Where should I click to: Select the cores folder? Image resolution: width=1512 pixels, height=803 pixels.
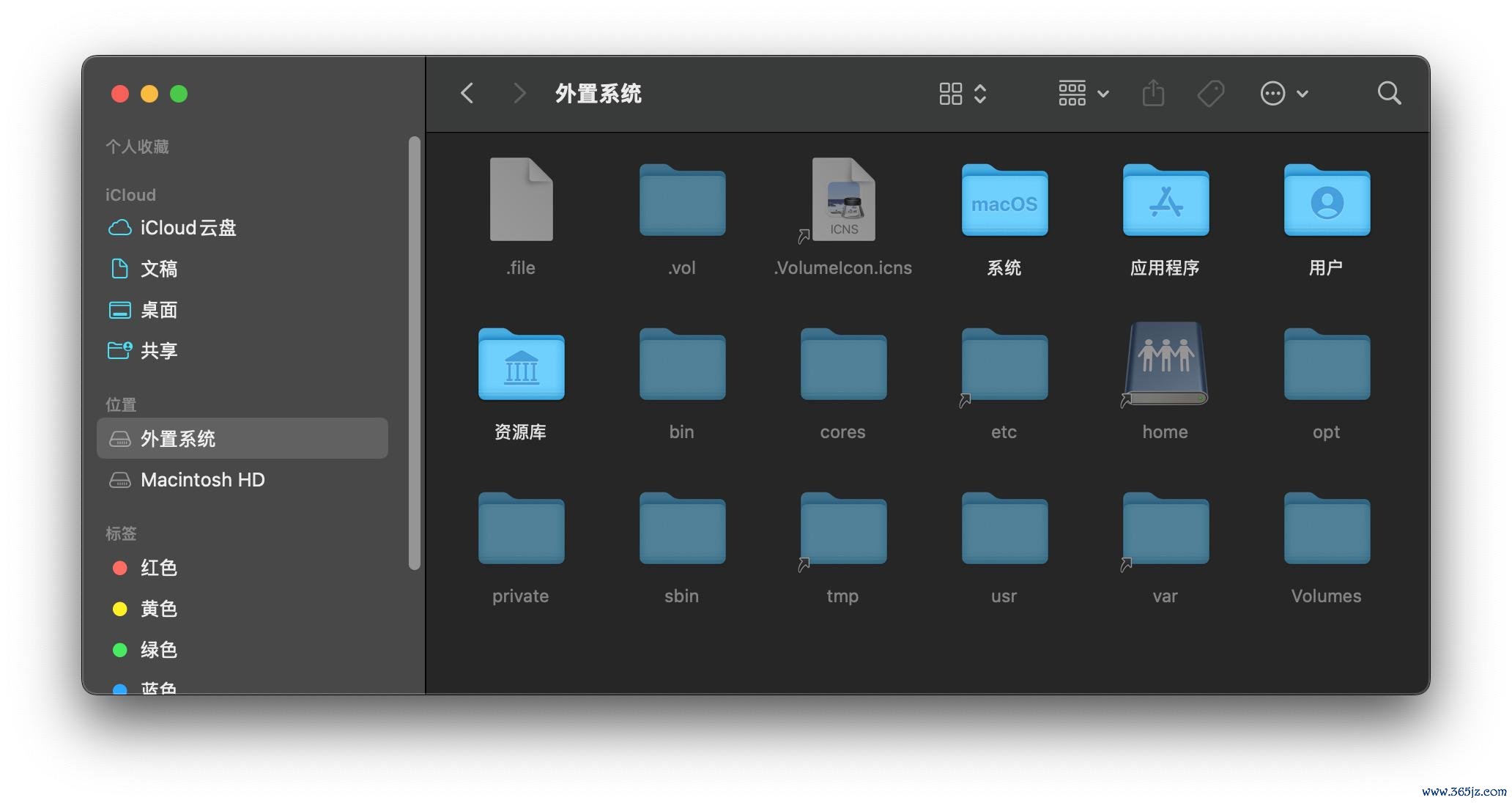(843, 364)
